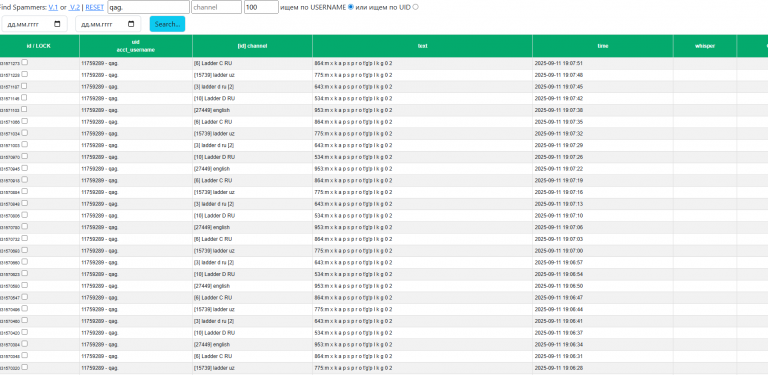The image size is (768, 375).
Task: Click message text in the 19:06:41 row
Action: coord(353,321)
